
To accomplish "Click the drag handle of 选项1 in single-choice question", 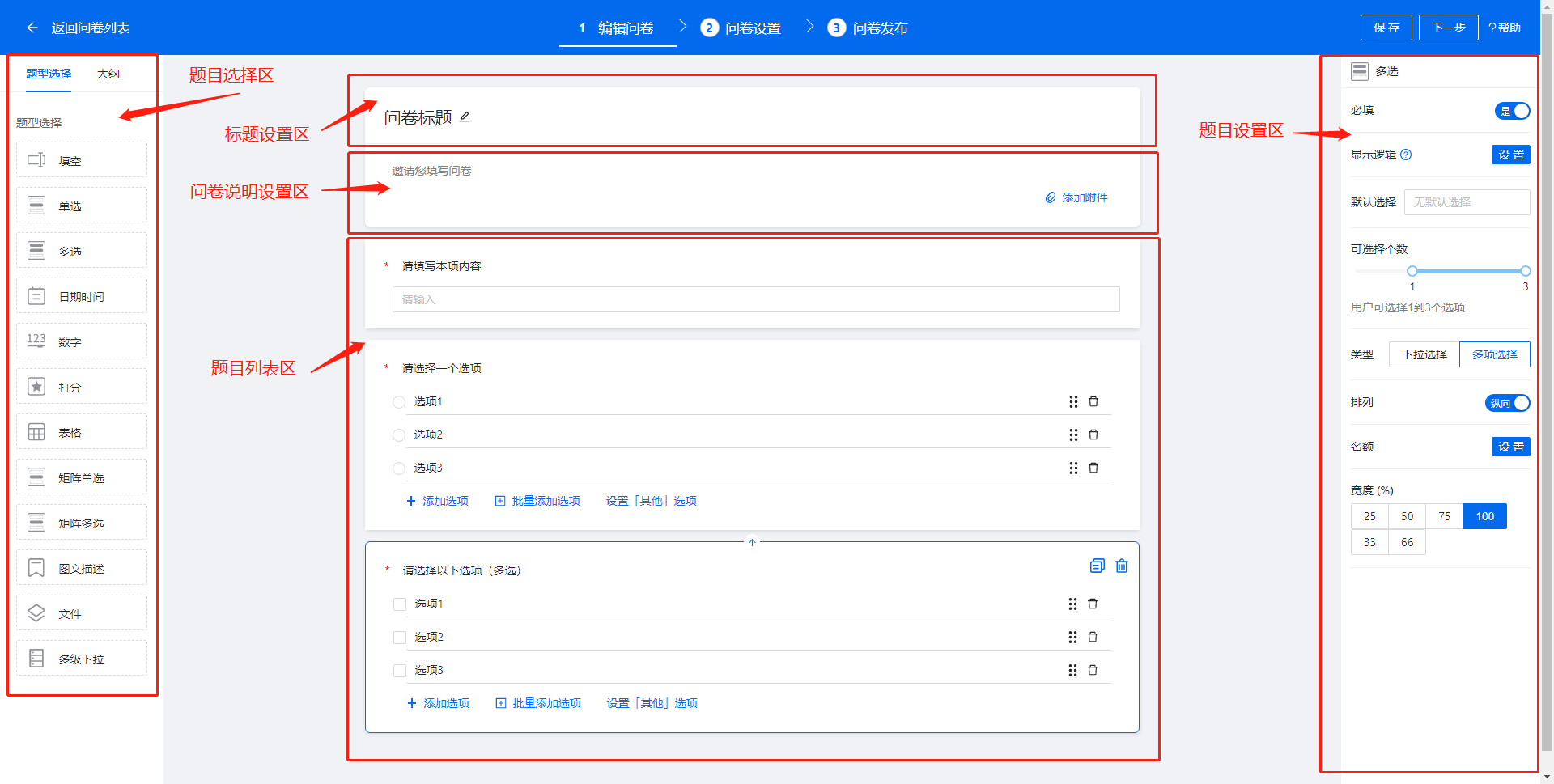I will click(1073, 401).
